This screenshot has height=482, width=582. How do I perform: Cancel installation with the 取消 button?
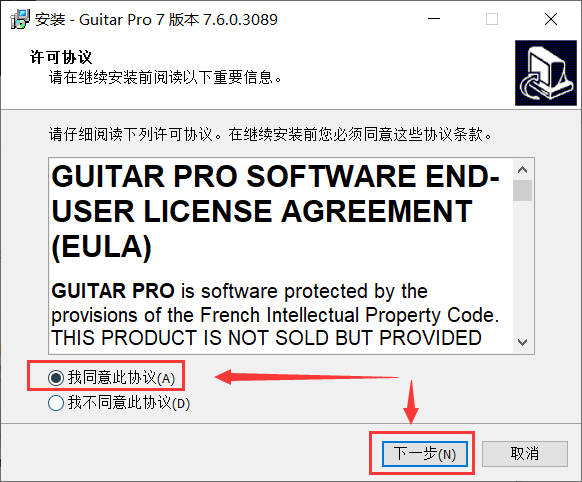(x=525, y=453)
